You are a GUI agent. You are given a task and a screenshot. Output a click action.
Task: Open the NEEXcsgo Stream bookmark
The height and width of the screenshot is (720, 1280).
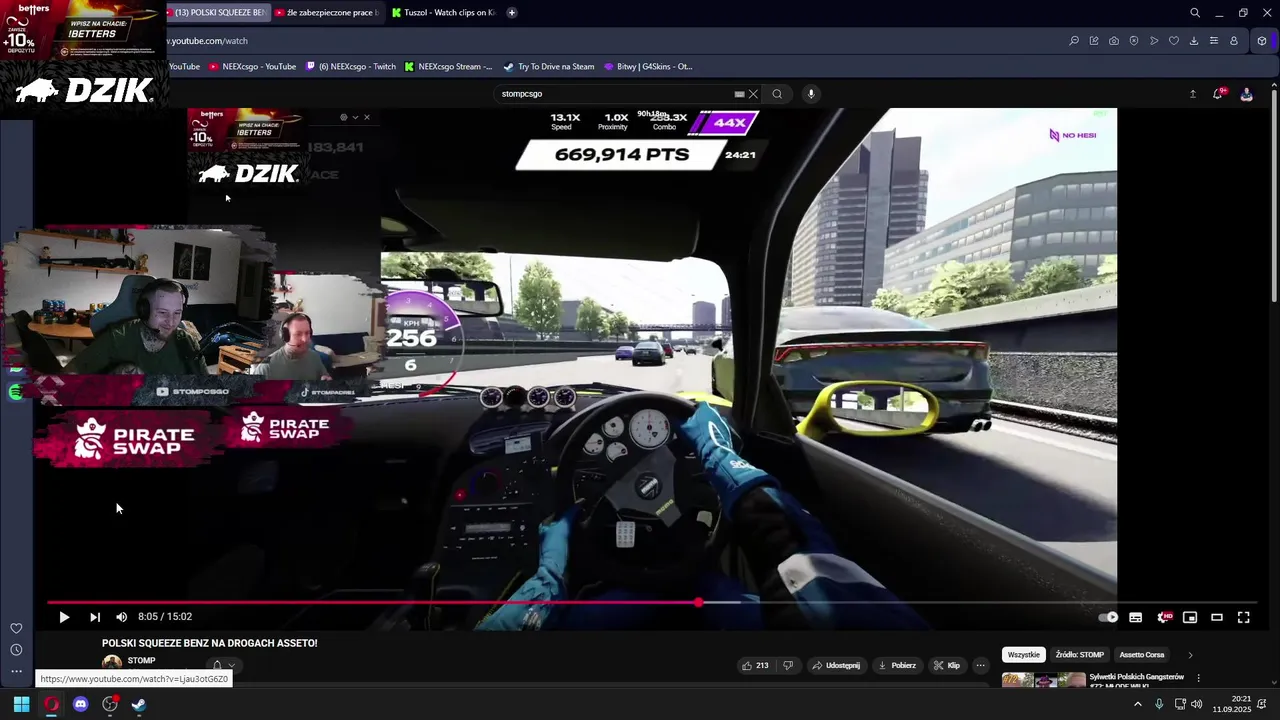(x=449, y=67)
